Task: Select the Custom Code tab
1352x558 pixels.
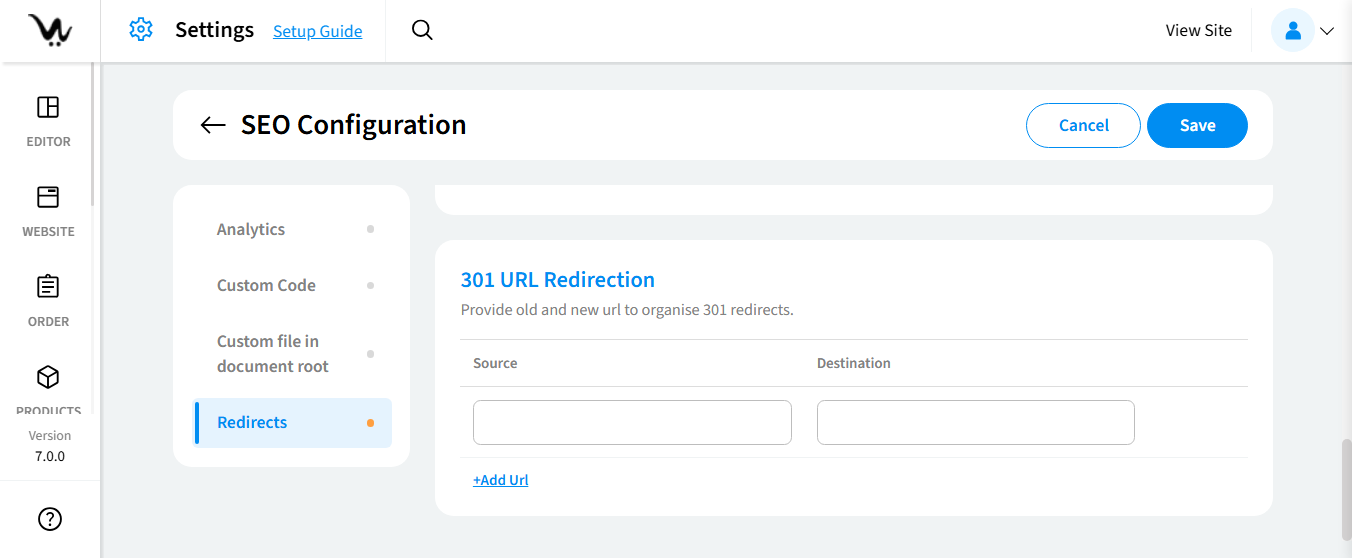Action: (x=266, y=285)
